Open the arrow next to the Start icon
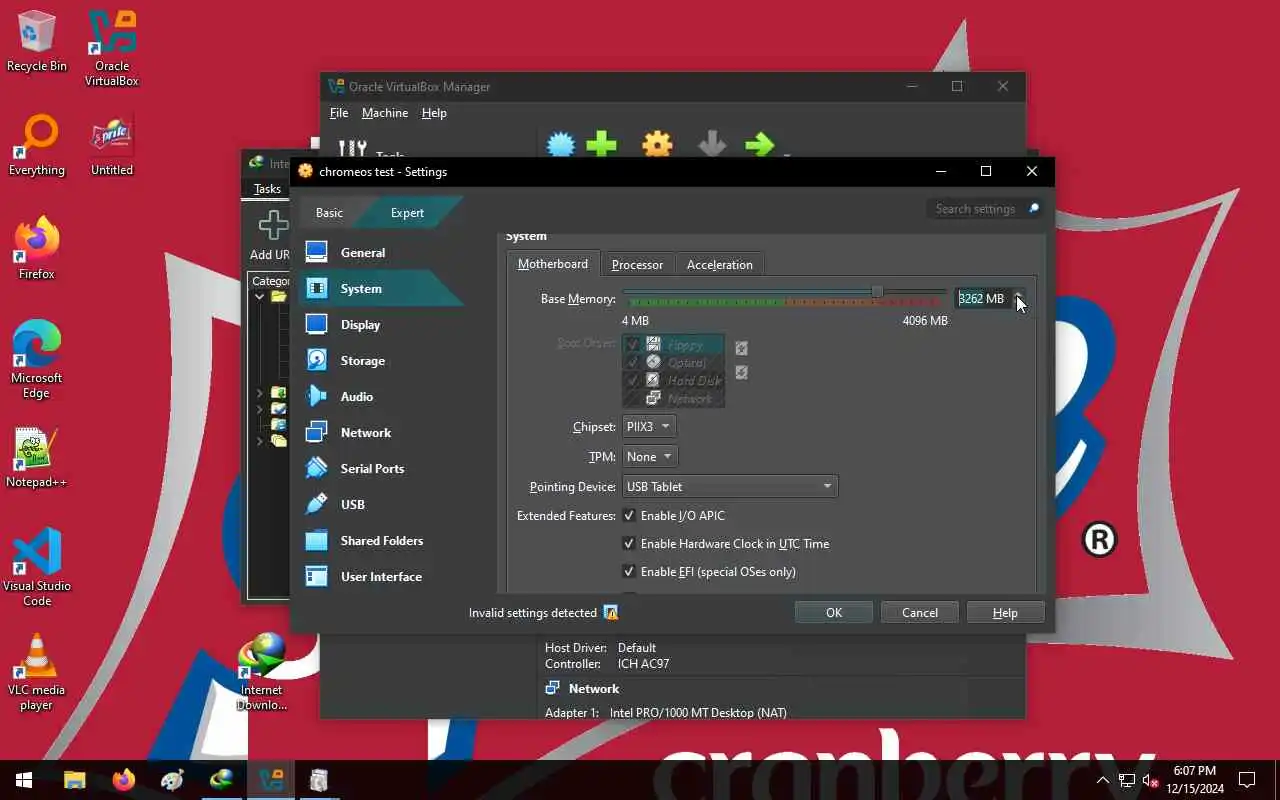1280x800 pixels. pos(786,154)
